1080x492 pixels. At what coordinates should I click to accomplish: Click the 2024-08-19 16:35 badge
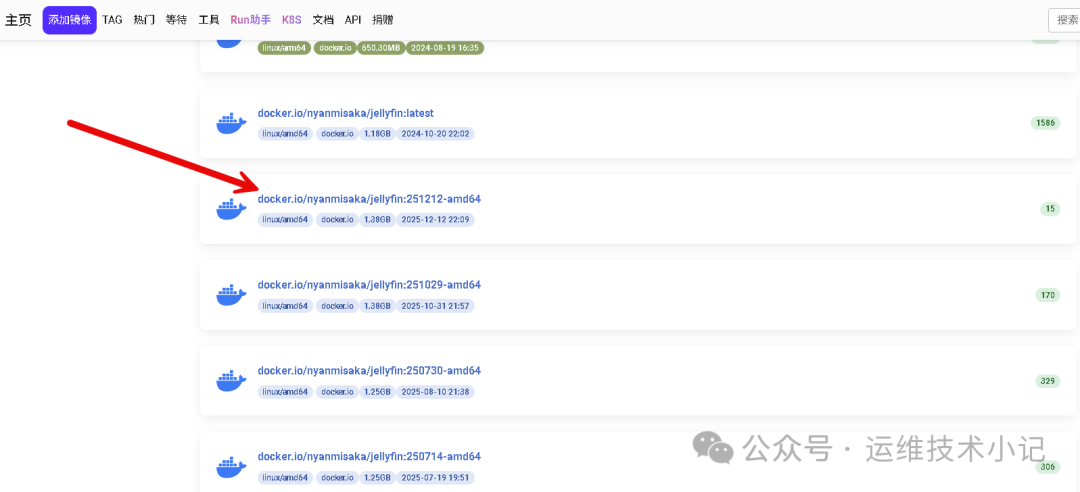pyautogui.click(x=445, y=48)
